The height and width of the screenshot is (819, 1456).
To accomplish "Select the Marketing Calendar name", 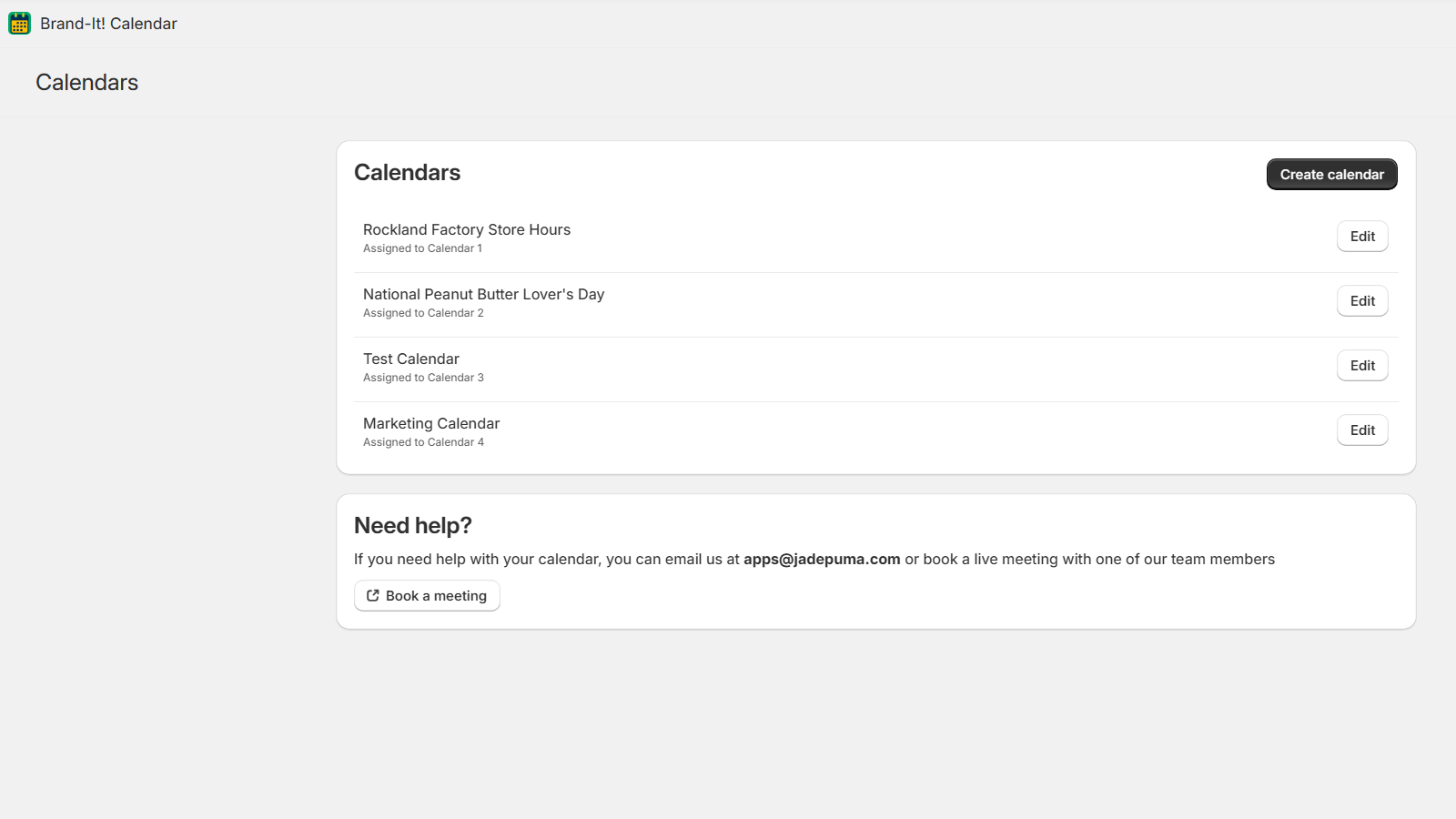I will point(431,424).
